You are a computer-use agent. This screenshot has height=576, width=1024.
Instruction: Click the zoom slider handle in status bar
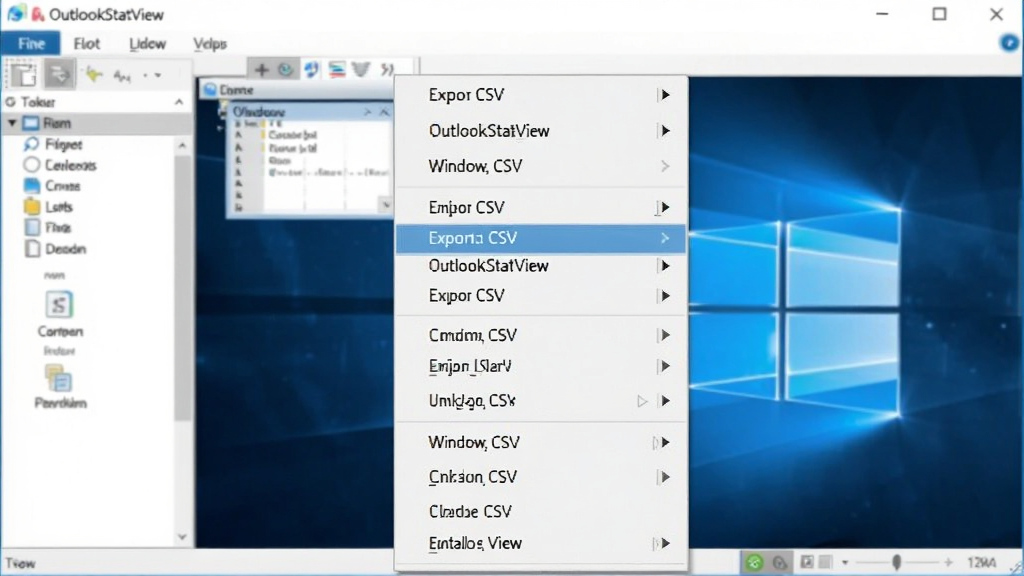[897, 562]
